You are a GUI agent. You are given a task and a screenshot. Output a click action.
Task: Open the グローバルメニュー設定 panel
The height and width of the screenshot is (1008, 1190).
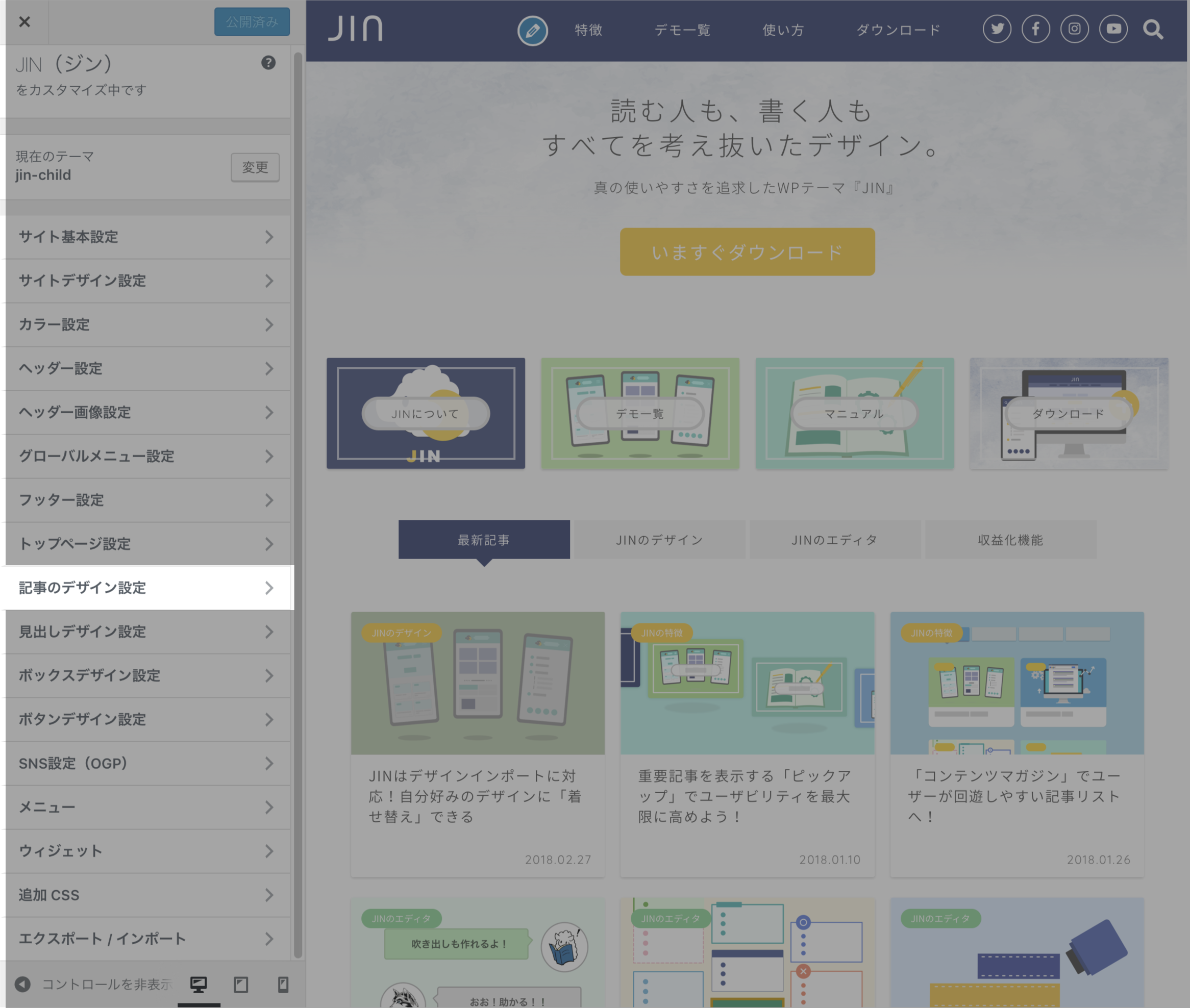coord(147,457)
